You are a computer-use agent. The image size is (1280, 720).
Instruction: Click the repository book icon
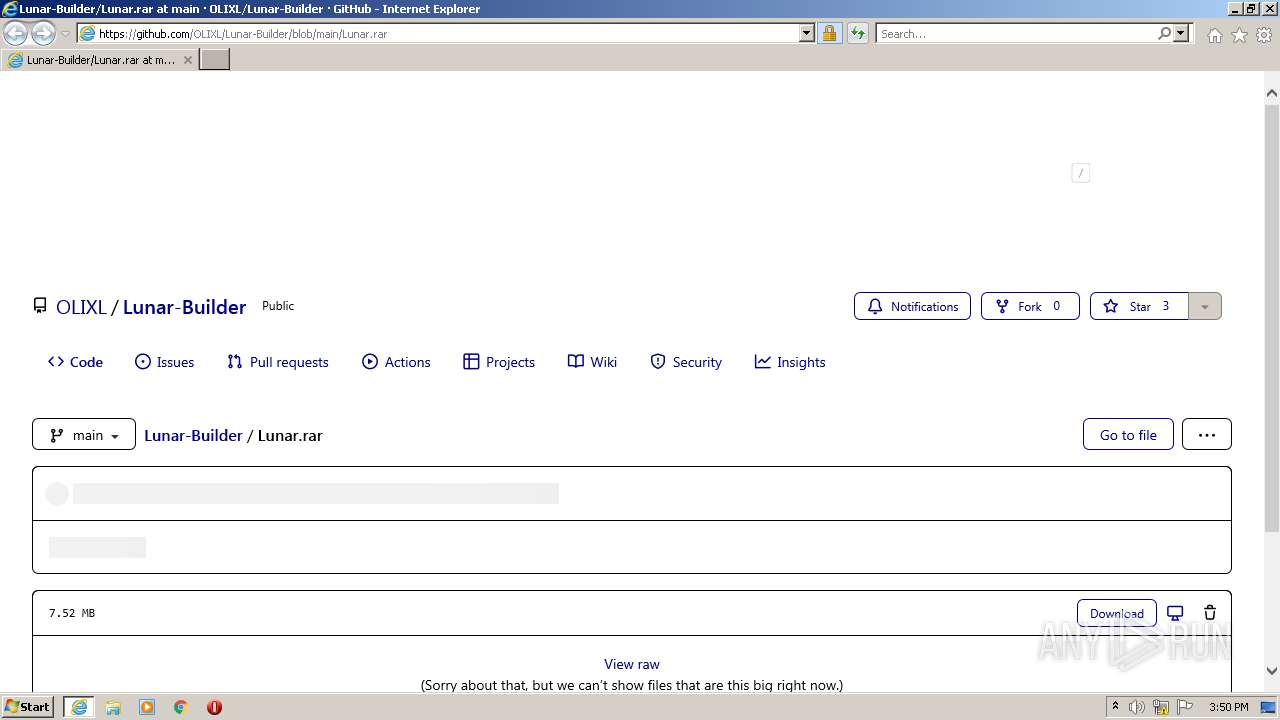[40, 306]
